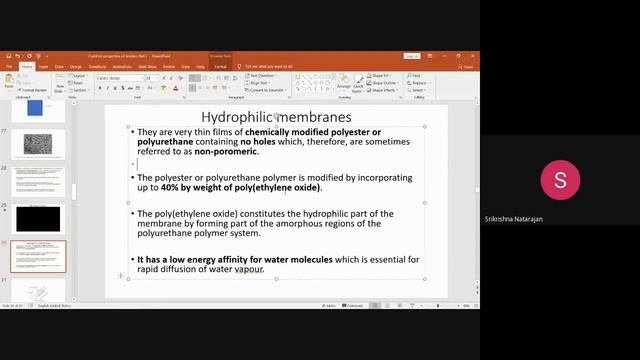Click the zoom in plus button
This screenshot has height=360, width=640.
tap(458, 306)
